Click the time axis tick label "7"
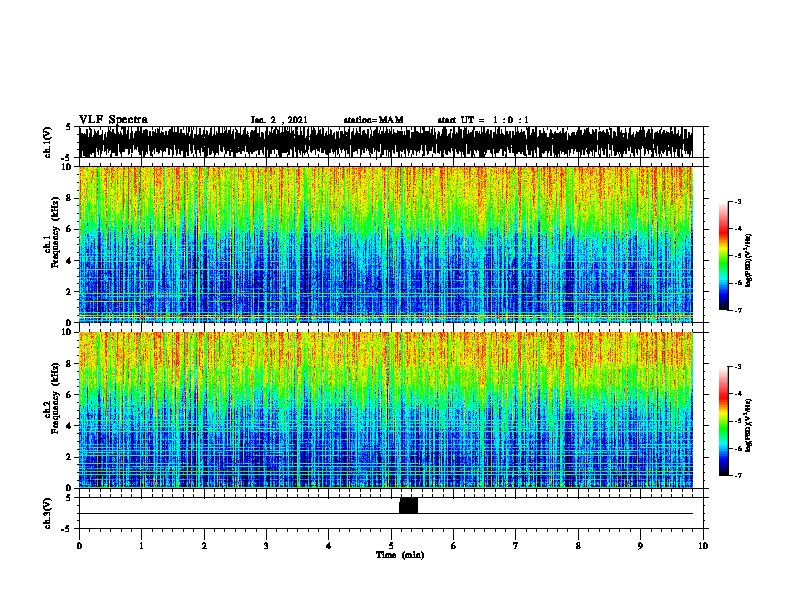The width and height of the screenshot is (792, 612). pos(516,545)
